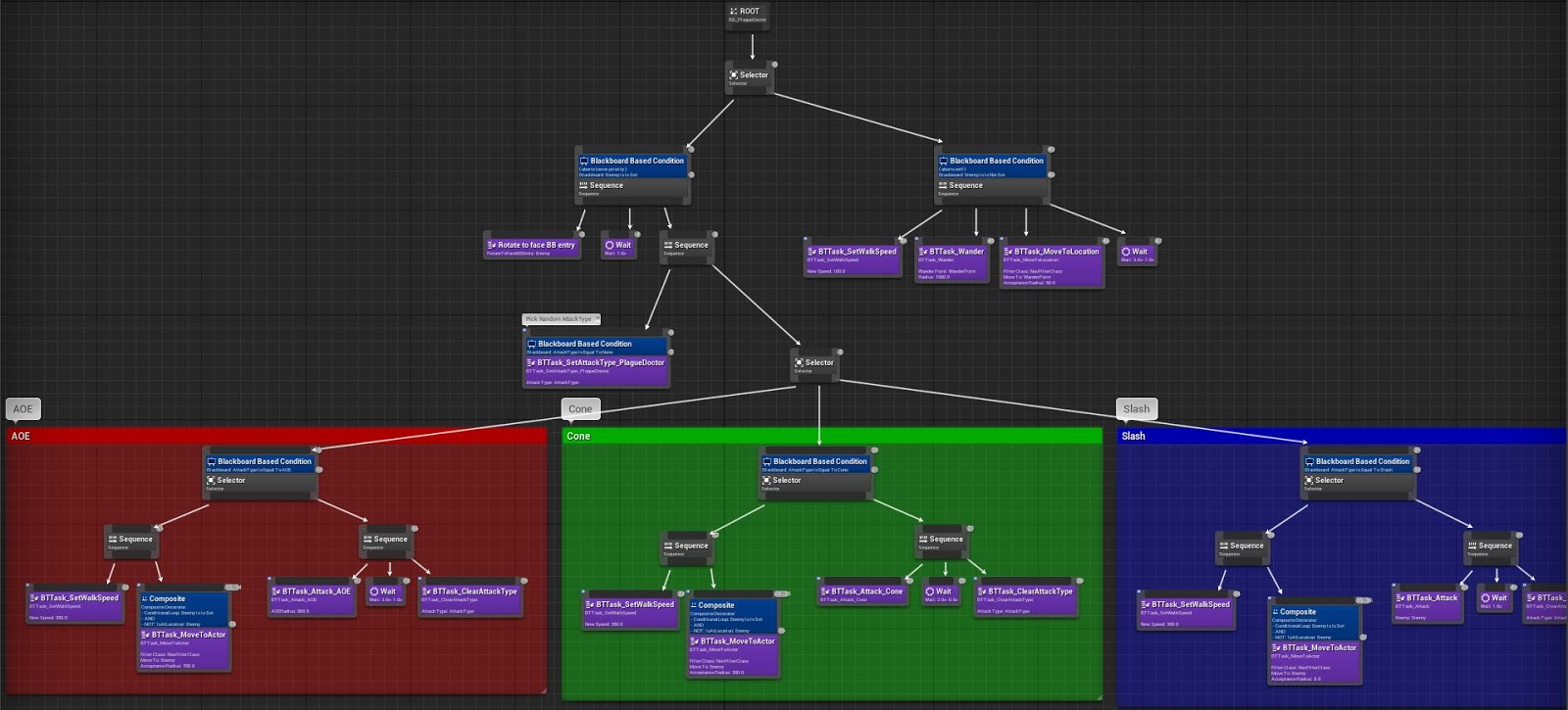Select the Sequence under the 'Enemy is Not Set' condition
The image size is (1568, 710).
click(x=992, y=189)
